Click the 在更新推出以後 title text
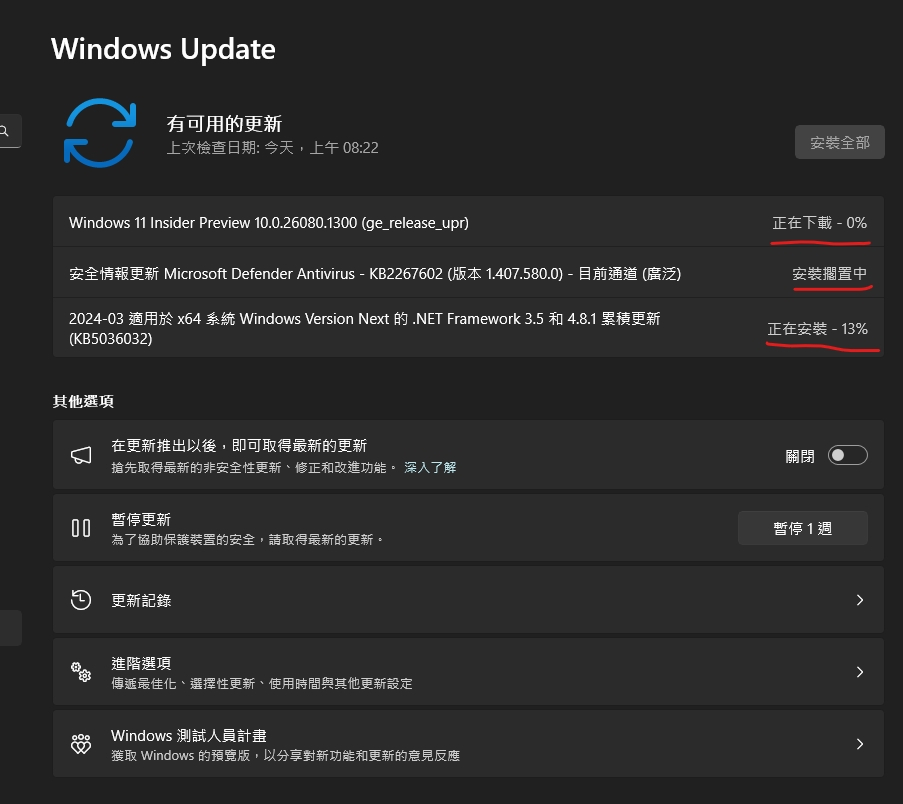903x804 pixels. click(x=239, y=445)
